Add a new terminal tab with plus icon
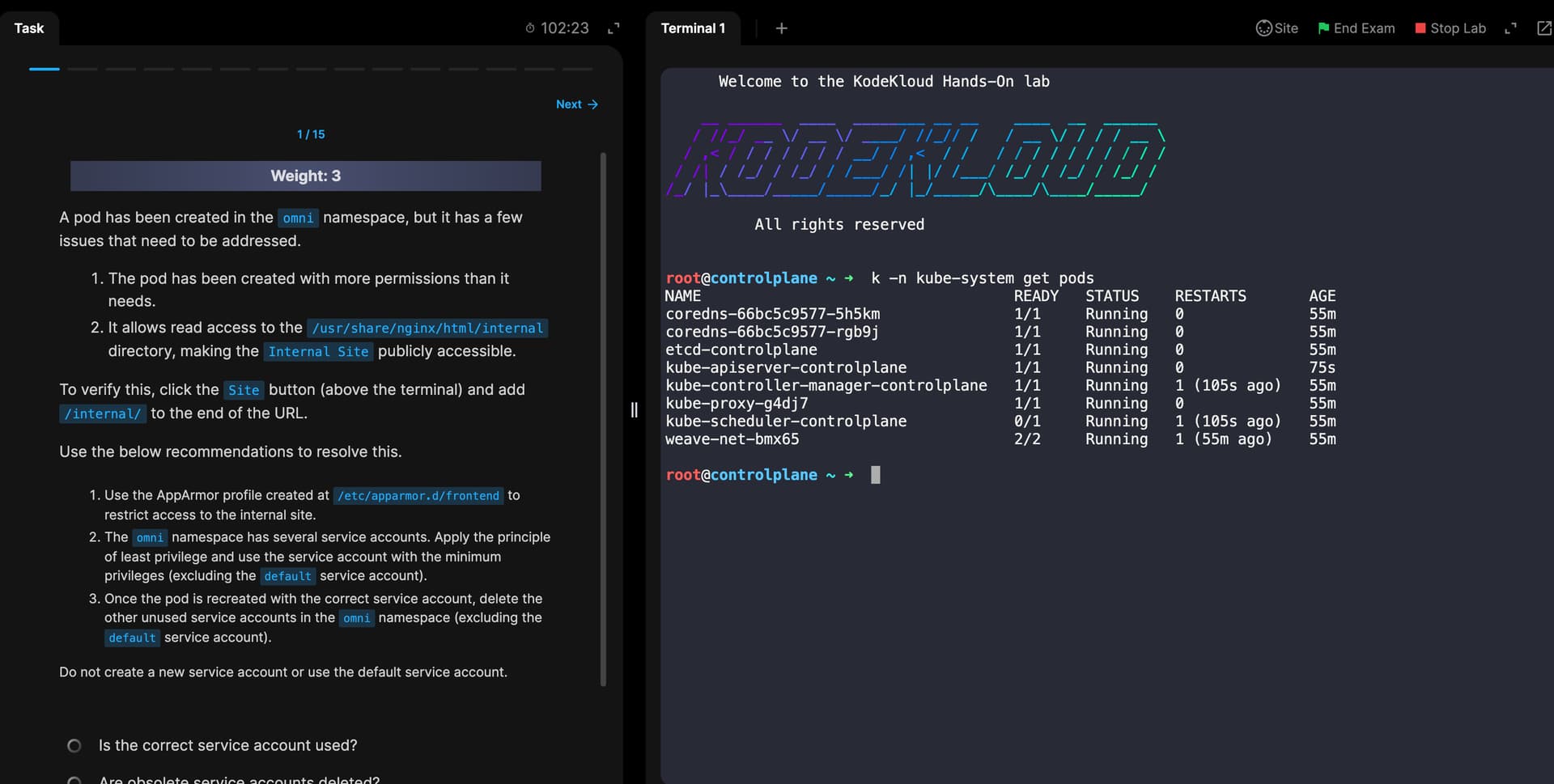 click(x=781, y=28)
